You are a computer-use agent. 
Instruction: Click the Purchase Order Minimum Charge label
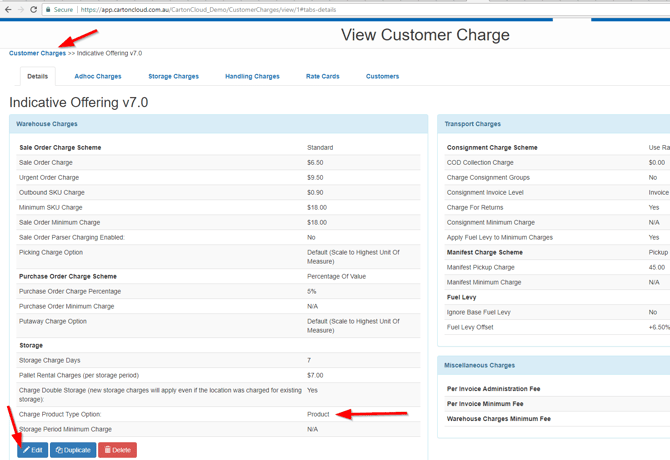pos(67,306)
